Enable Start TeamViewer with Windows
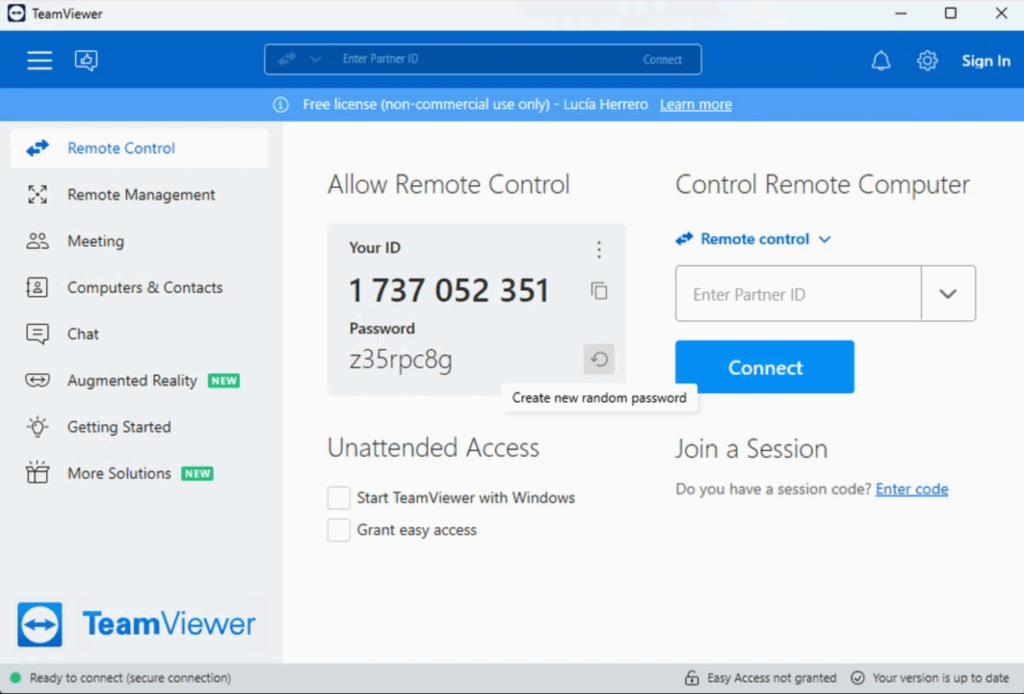Screen dimensions: 1024x694 tap(339, 497)
